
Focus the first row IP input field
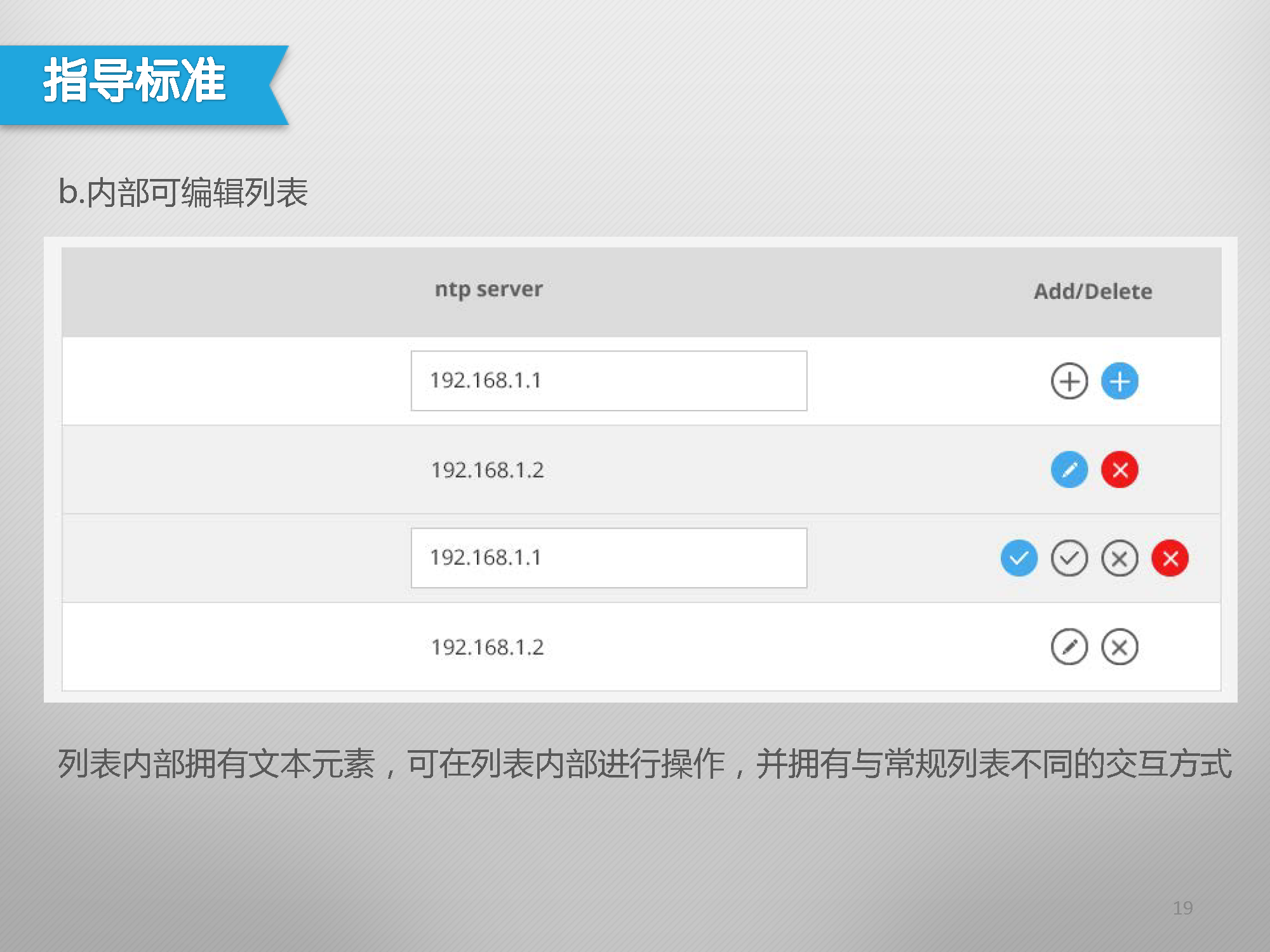pos(608,381)
